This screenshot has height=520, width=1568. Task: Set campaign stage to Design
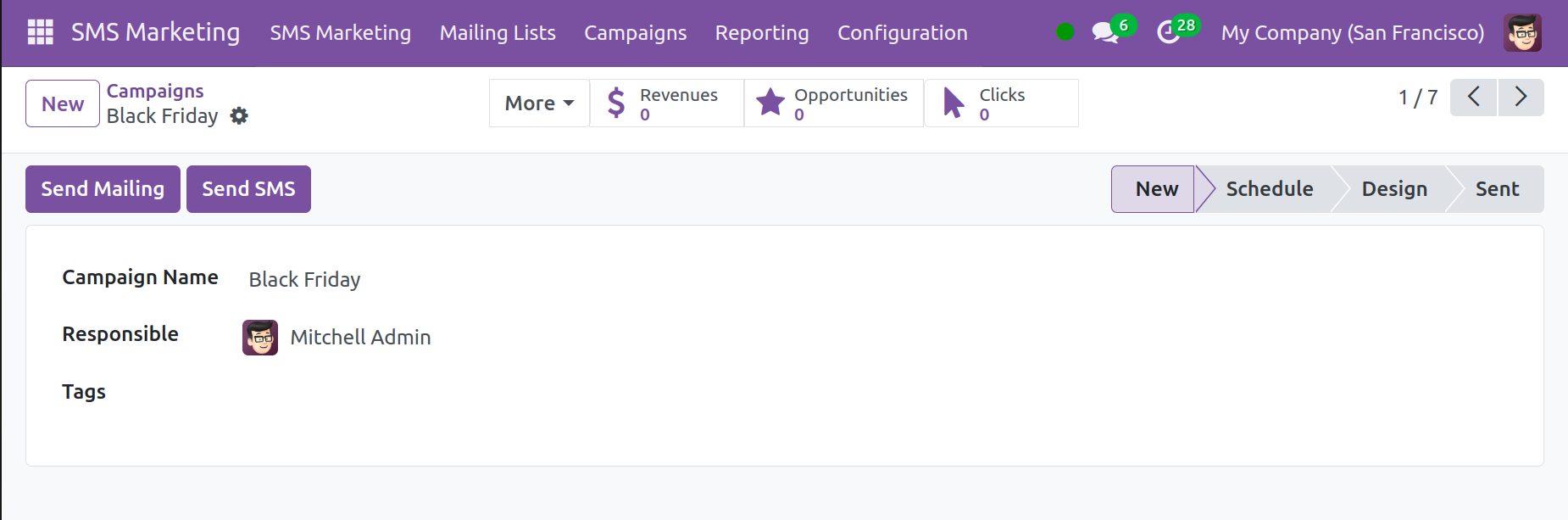(x=1393, y=189)
